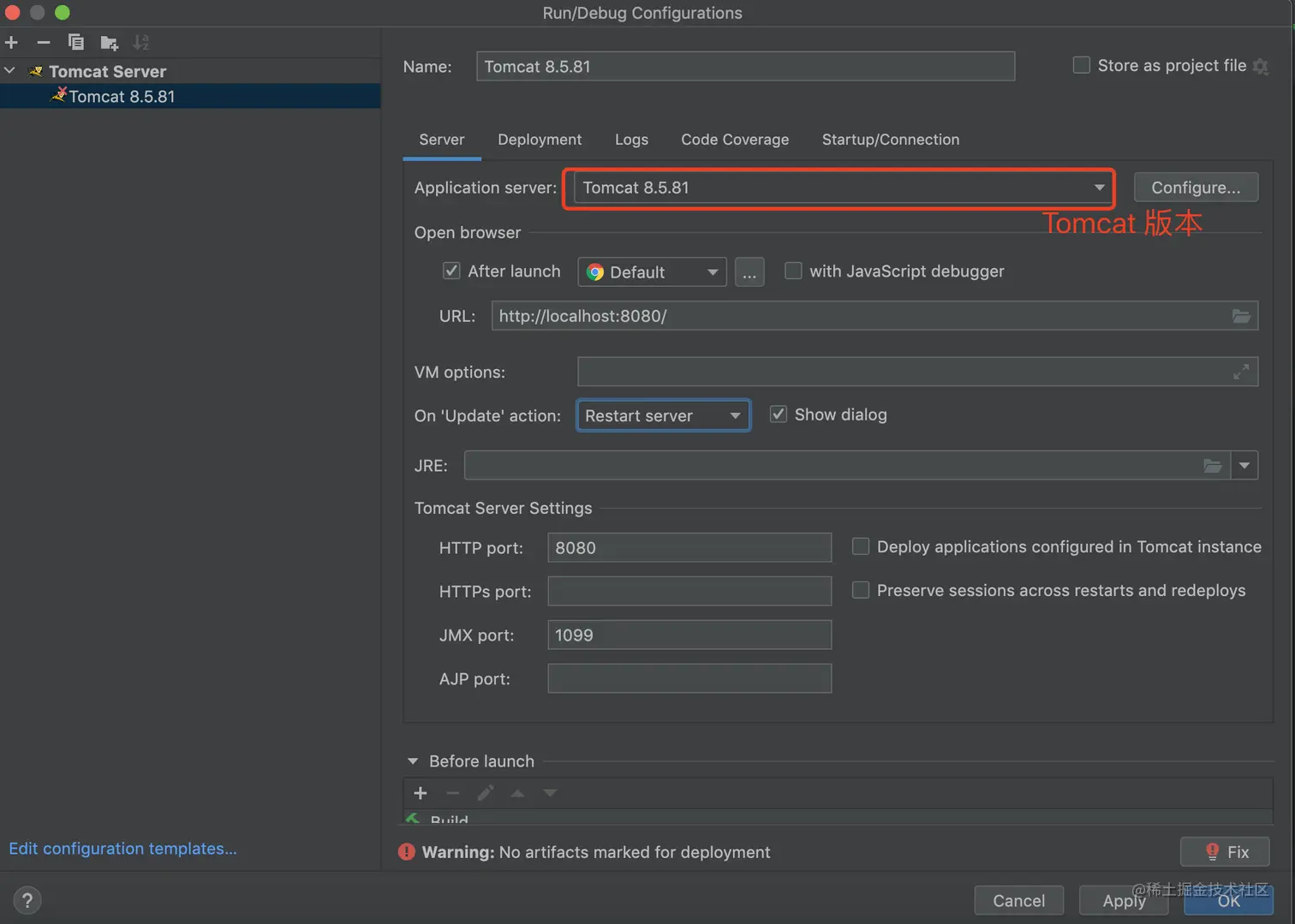This screenshot has width=1295, height=924.
Task: Enable with JavaScript debugger option
Action: 794,271
